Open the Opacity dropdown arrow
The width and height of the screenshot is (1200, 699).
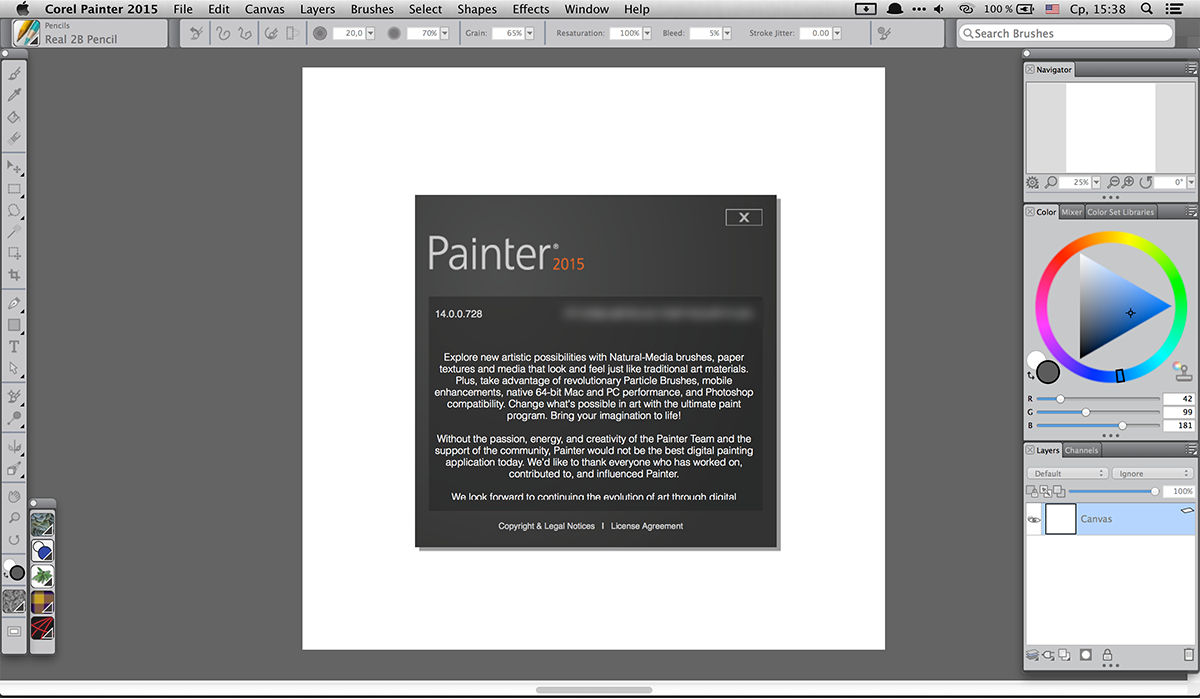(x=445, y=33)
